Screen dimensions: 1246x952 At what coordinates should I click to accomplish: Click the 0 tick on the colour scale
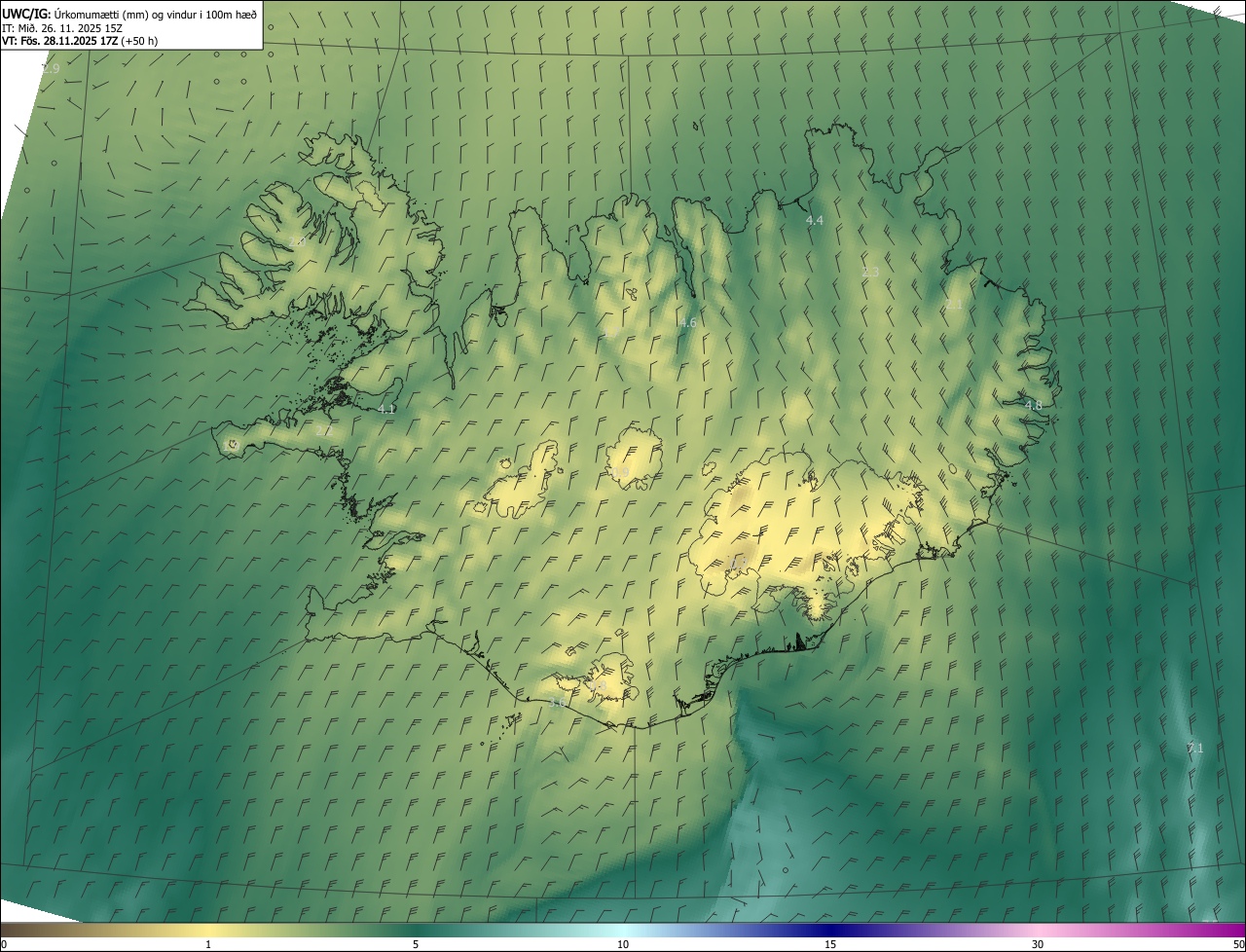[4, 945]
